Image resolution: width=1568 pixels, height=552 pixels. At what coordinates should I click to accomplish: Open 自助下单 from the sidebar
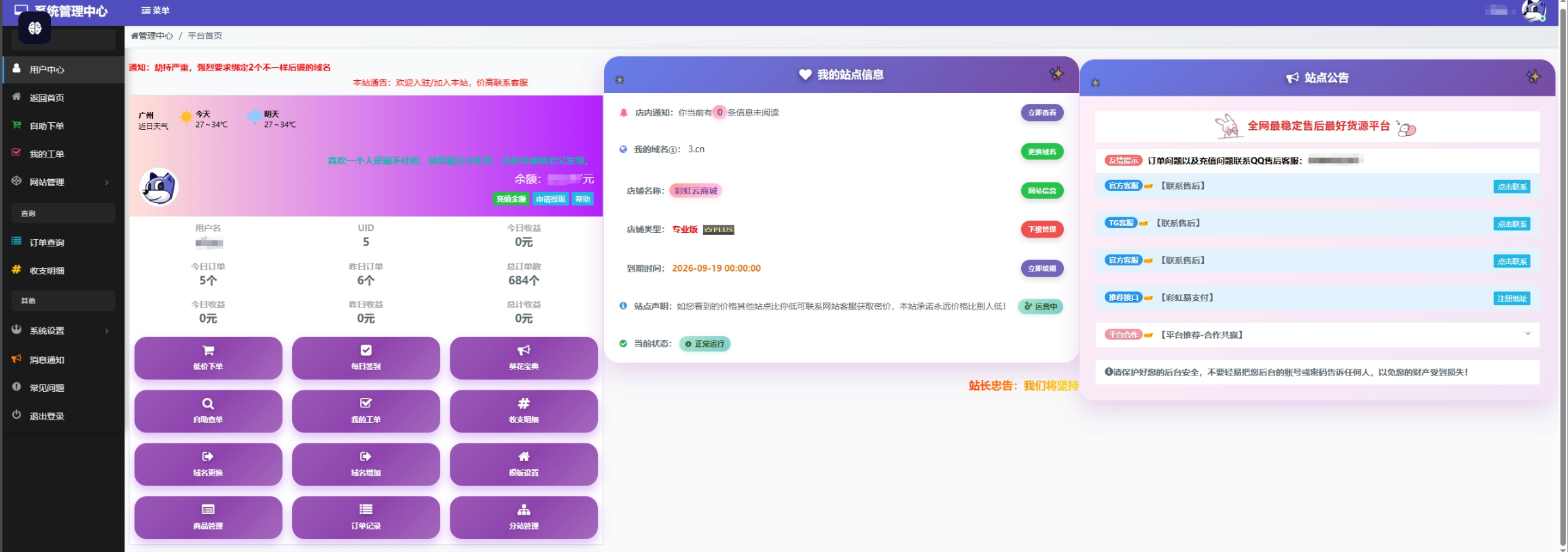pos(63,126)
